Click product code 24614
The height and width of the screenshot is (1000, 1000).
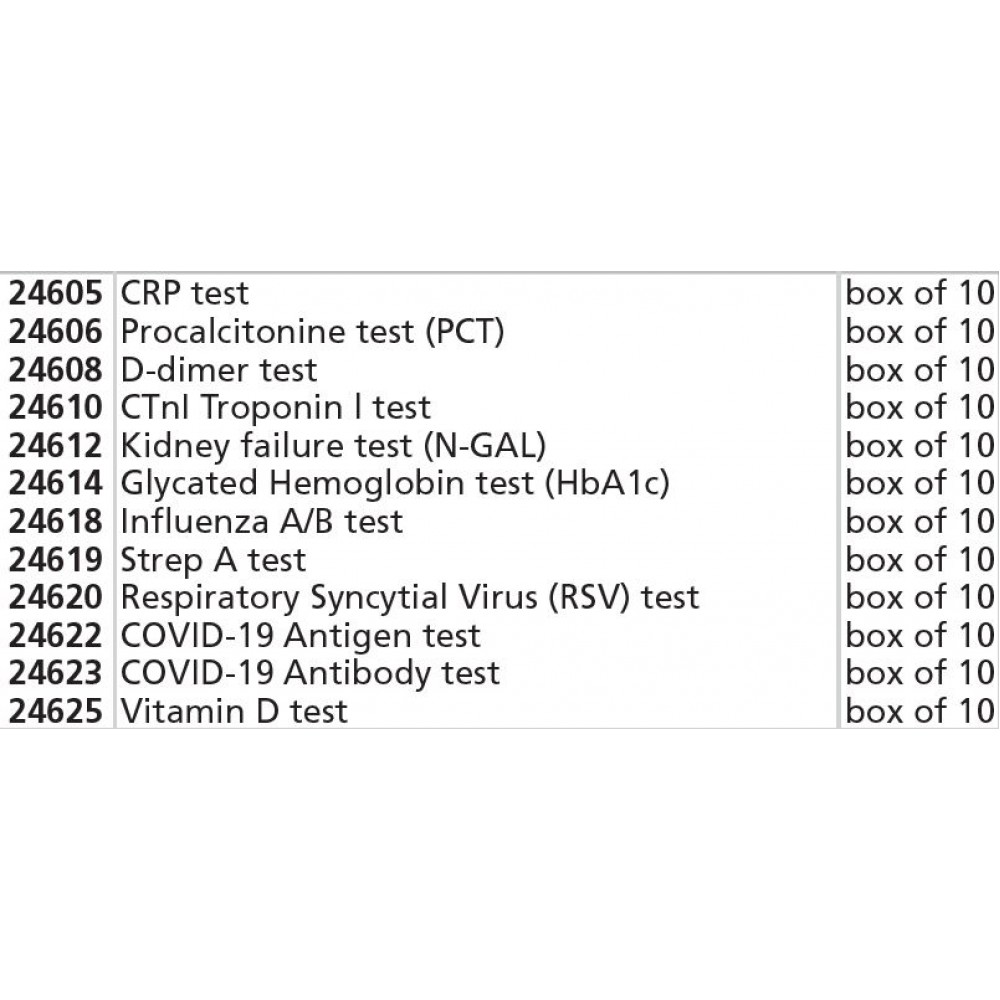[x=56, y=483]
